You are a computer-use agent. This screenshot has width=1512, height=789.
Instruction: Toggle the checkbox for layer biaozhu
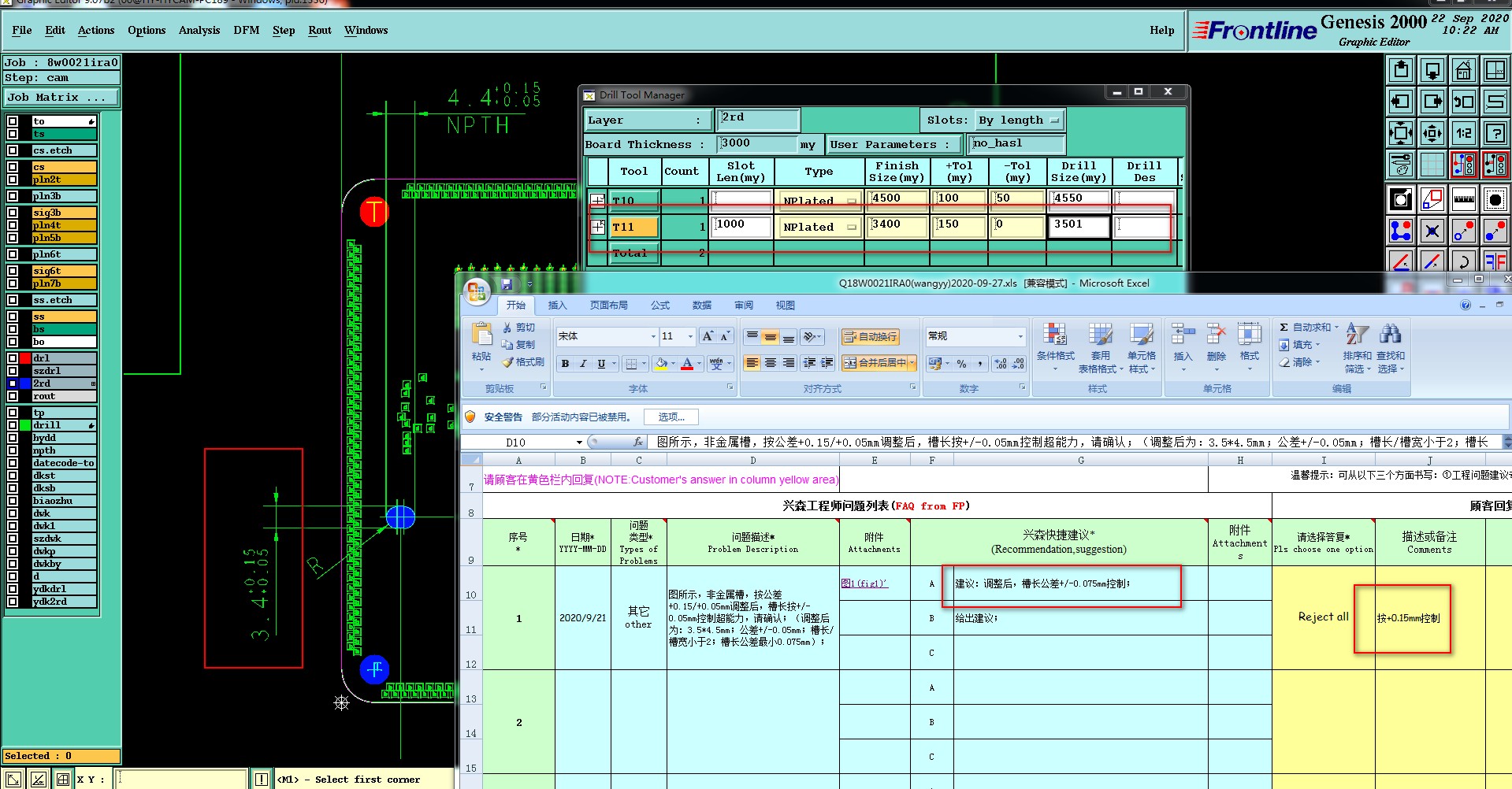pyautogui.click(x=13, y=501)
